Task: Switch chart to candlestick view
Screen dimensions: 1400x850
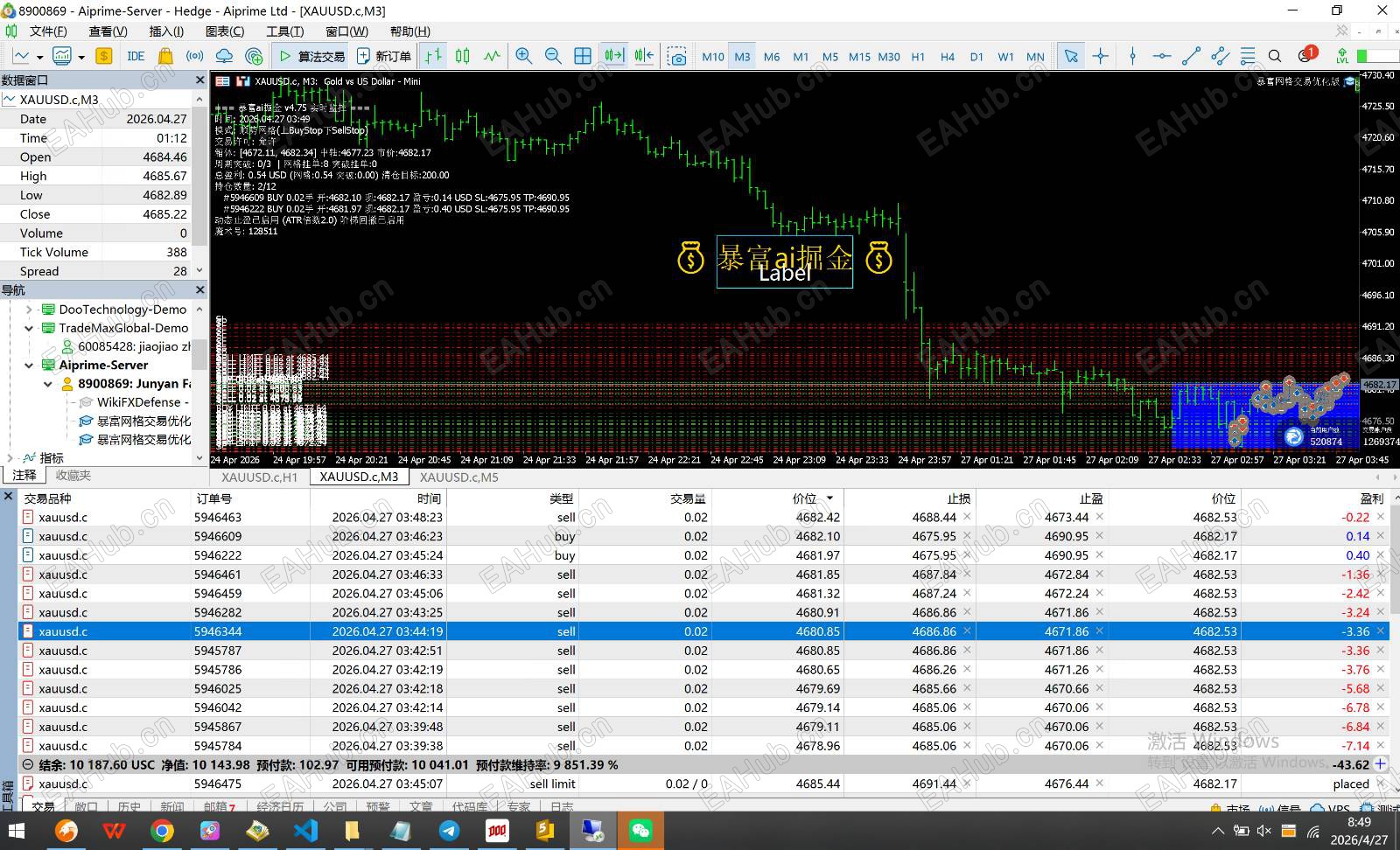Action: 463,56
